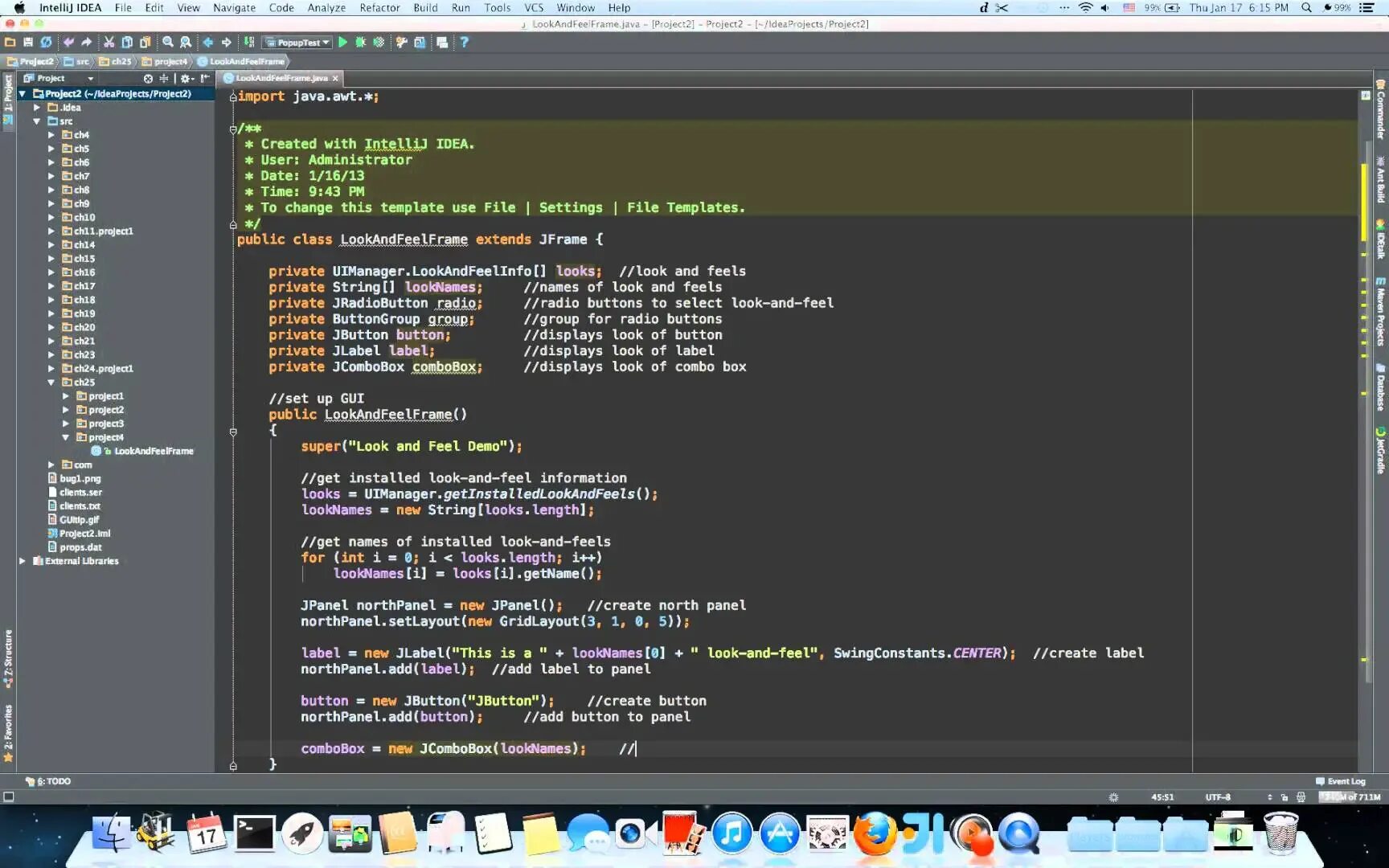Toggle read-only lock icon in status bar
Image resolution: width=1389 pixels, height=868 pixels.
(1285, 797)
